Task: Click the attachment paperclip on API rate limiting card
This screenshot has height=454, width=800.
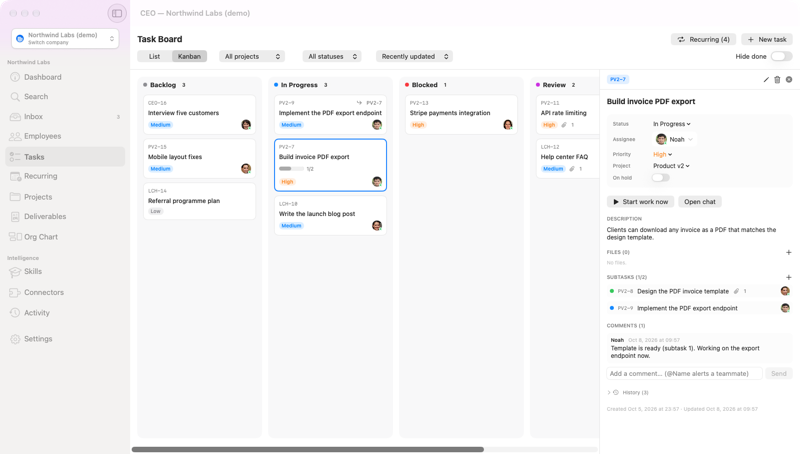Action: [x=564, y=125]
